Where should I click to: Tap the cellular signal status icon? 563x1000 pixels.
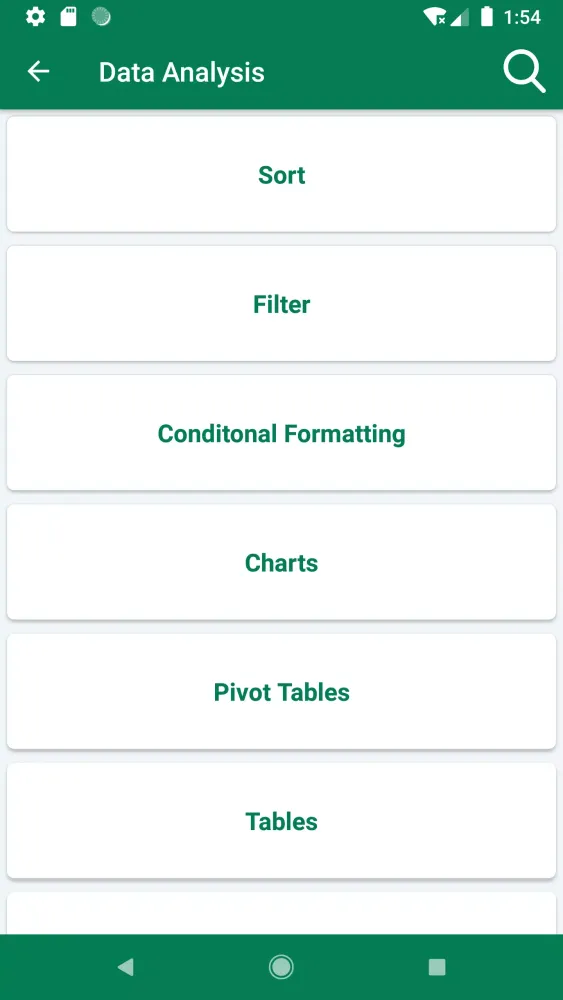pyautogui.click(x=459, y=17)
